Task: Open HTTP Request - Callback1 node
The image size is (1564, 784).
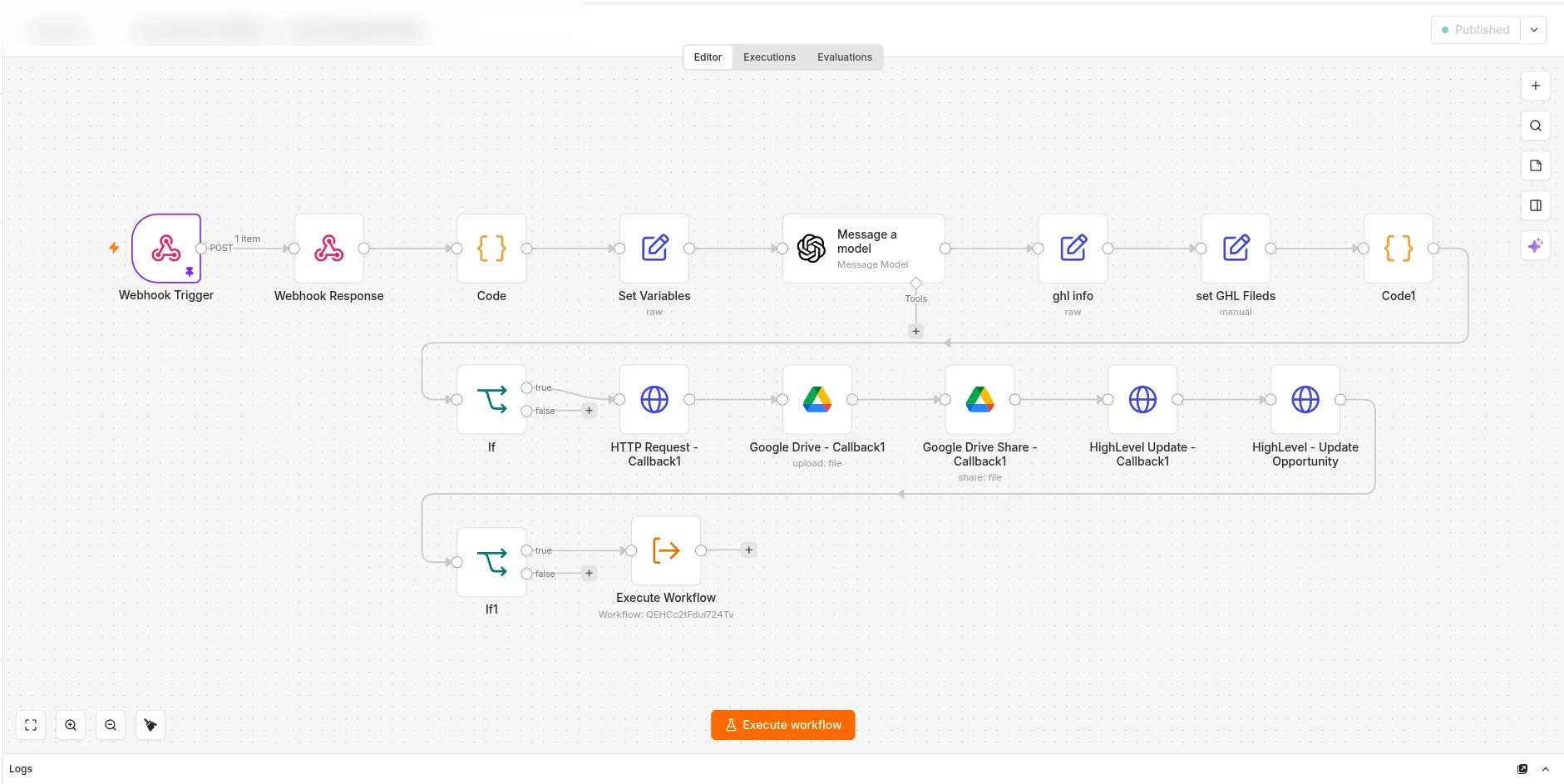Action: [x=654, y=400]
